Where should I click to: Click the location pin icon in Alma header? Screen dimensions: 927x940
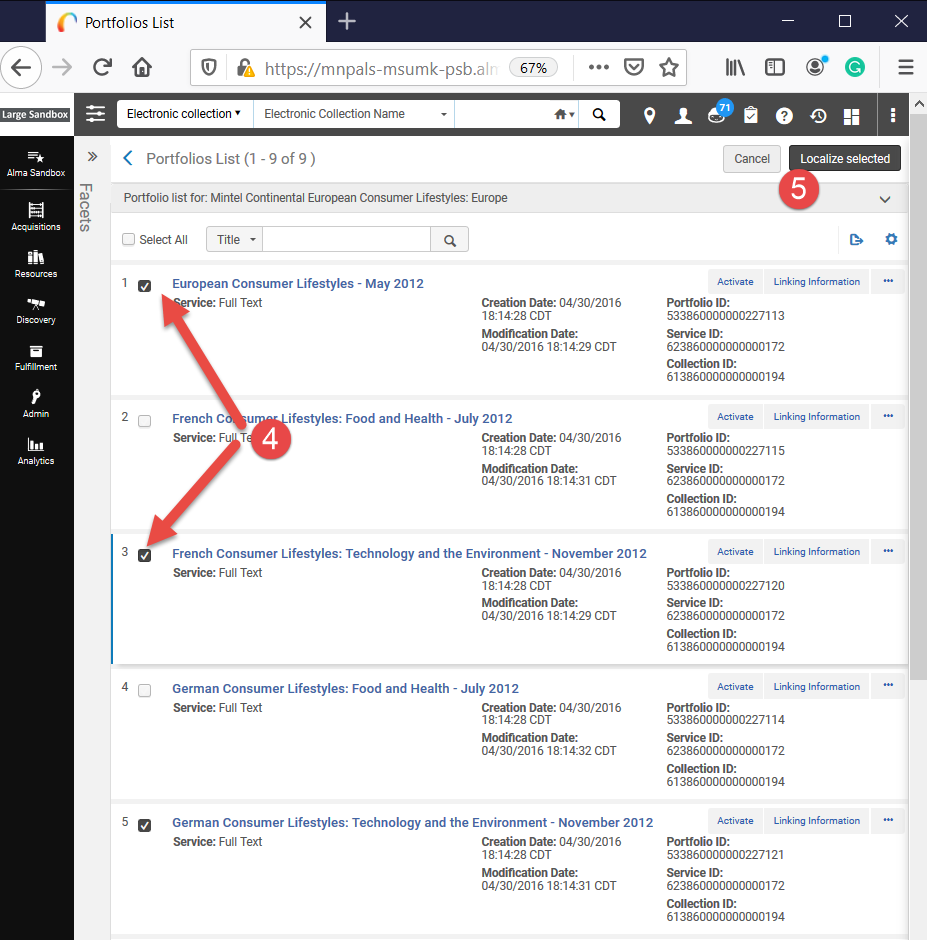(649, 115)
